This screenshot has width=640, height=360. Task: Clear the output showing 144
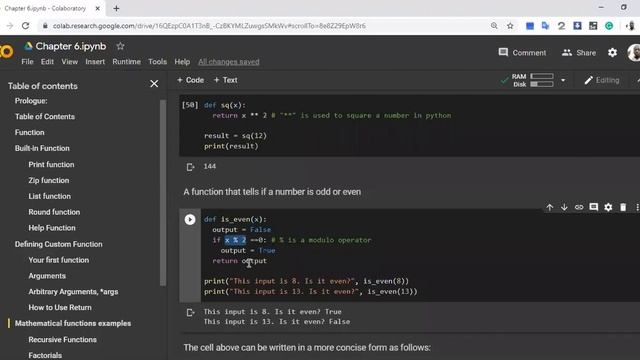[x=190, y=167]
